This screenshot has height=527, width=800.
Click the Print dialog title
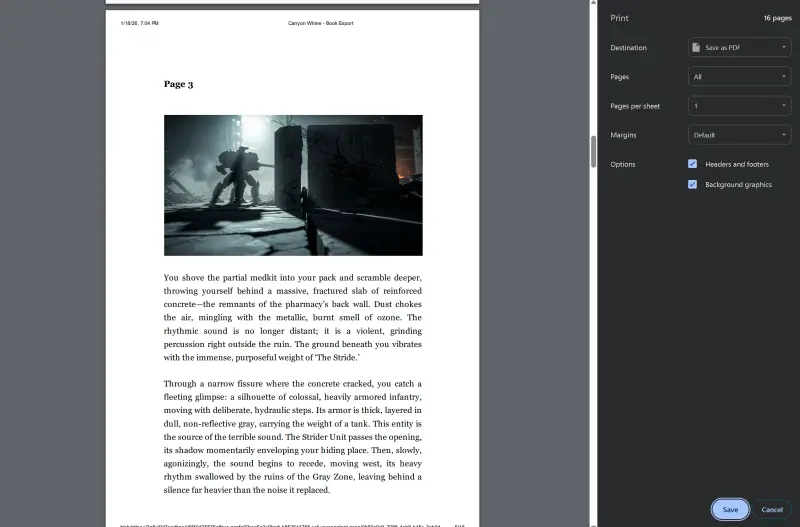point(619,18)
